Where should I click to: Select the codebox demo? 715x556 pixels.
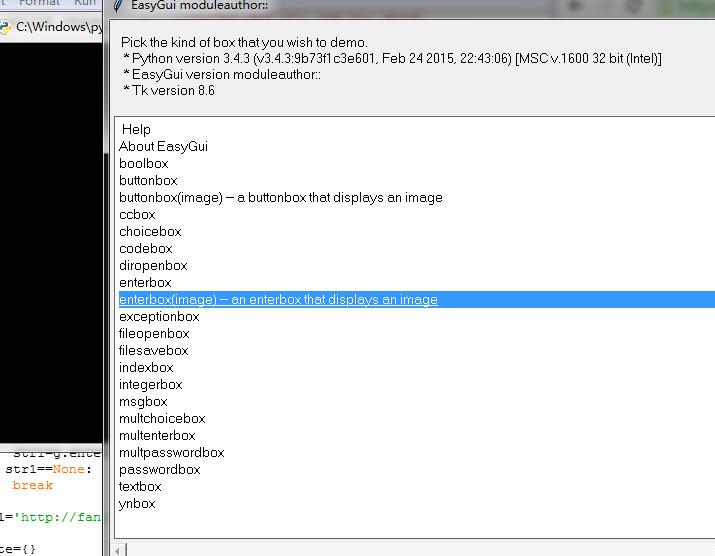(145, 249)
